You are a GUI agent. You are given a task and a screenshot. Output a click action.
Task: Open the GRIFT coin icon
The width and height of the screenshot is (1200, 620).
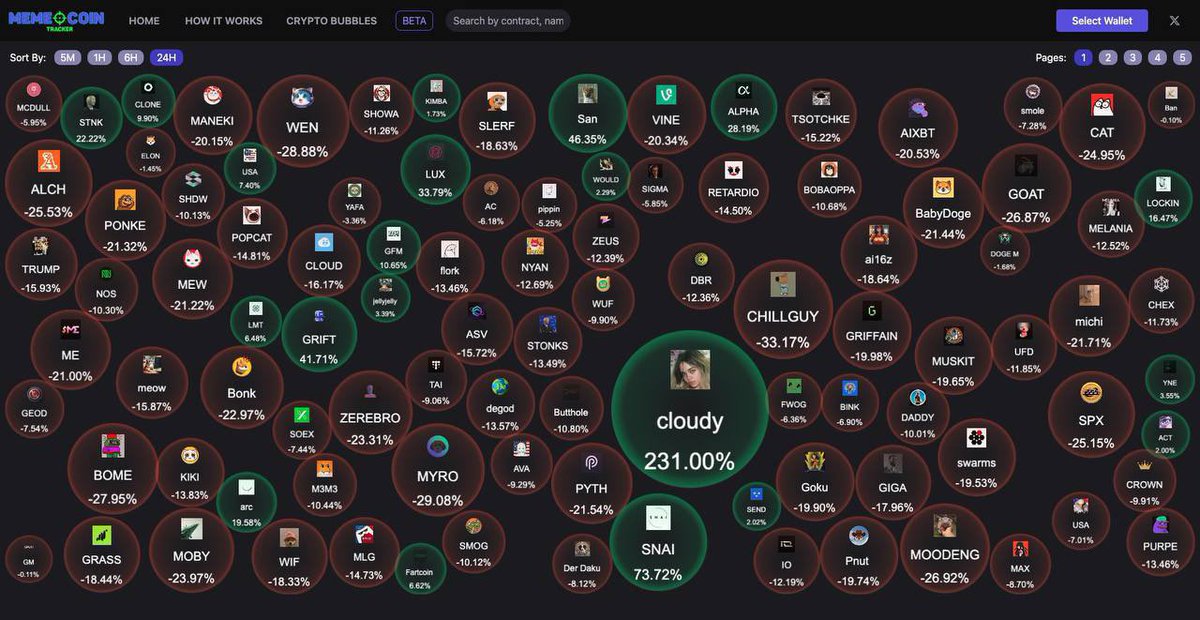(x=319, y=316)
